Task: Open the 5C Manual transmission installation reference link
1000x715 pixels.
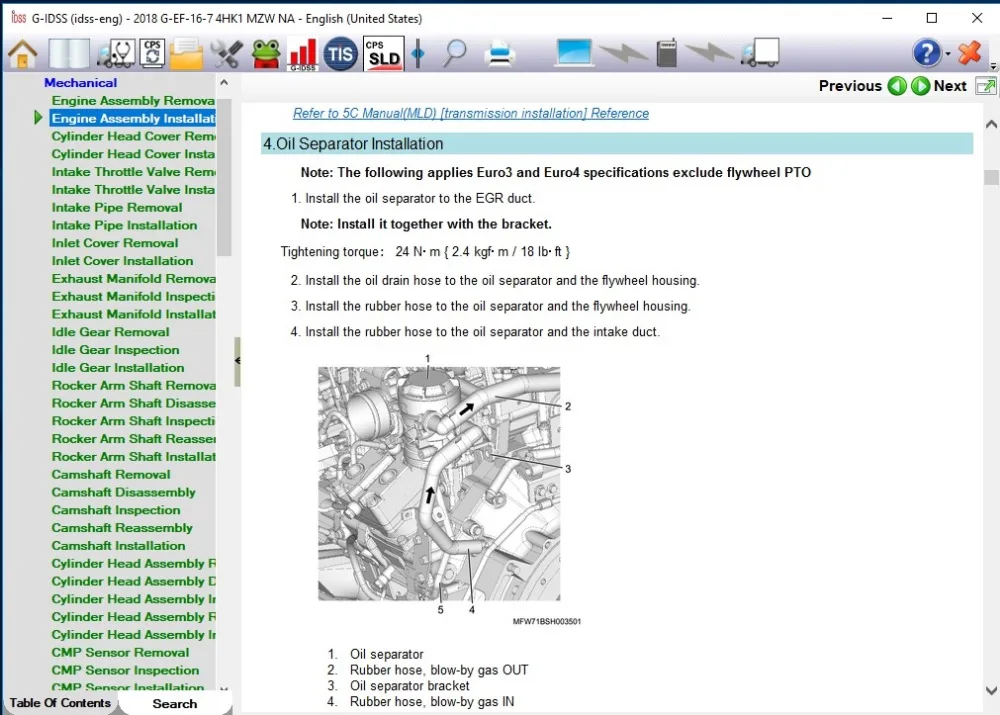Action: (471, 114)
